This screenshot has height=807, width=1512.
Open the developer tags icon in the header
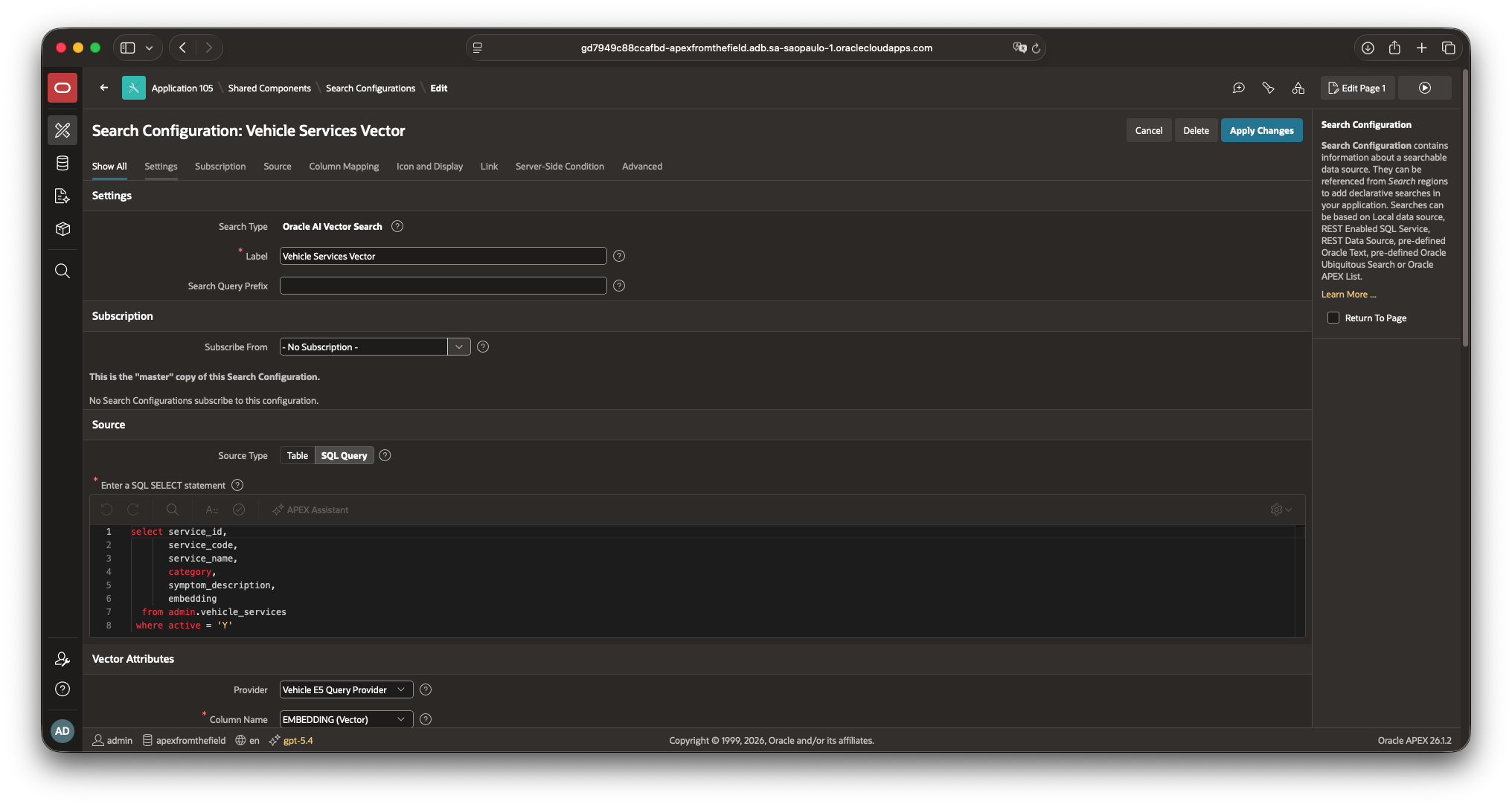pos(1268,88)
